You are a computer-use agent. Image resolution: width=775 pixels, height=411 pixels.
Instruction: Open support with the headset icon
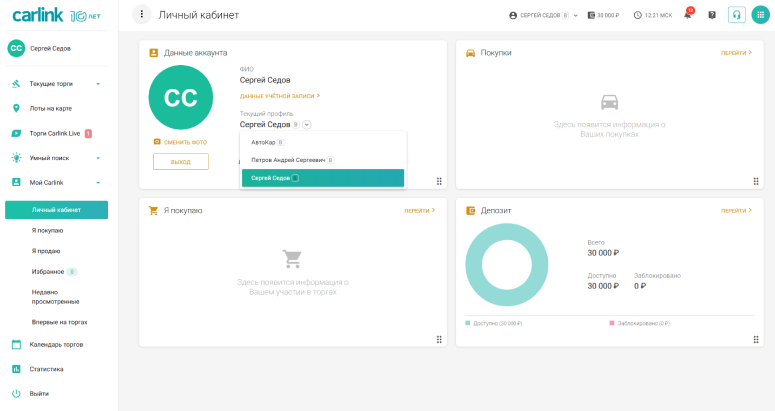pyautogui.click(x=736, y=15)
